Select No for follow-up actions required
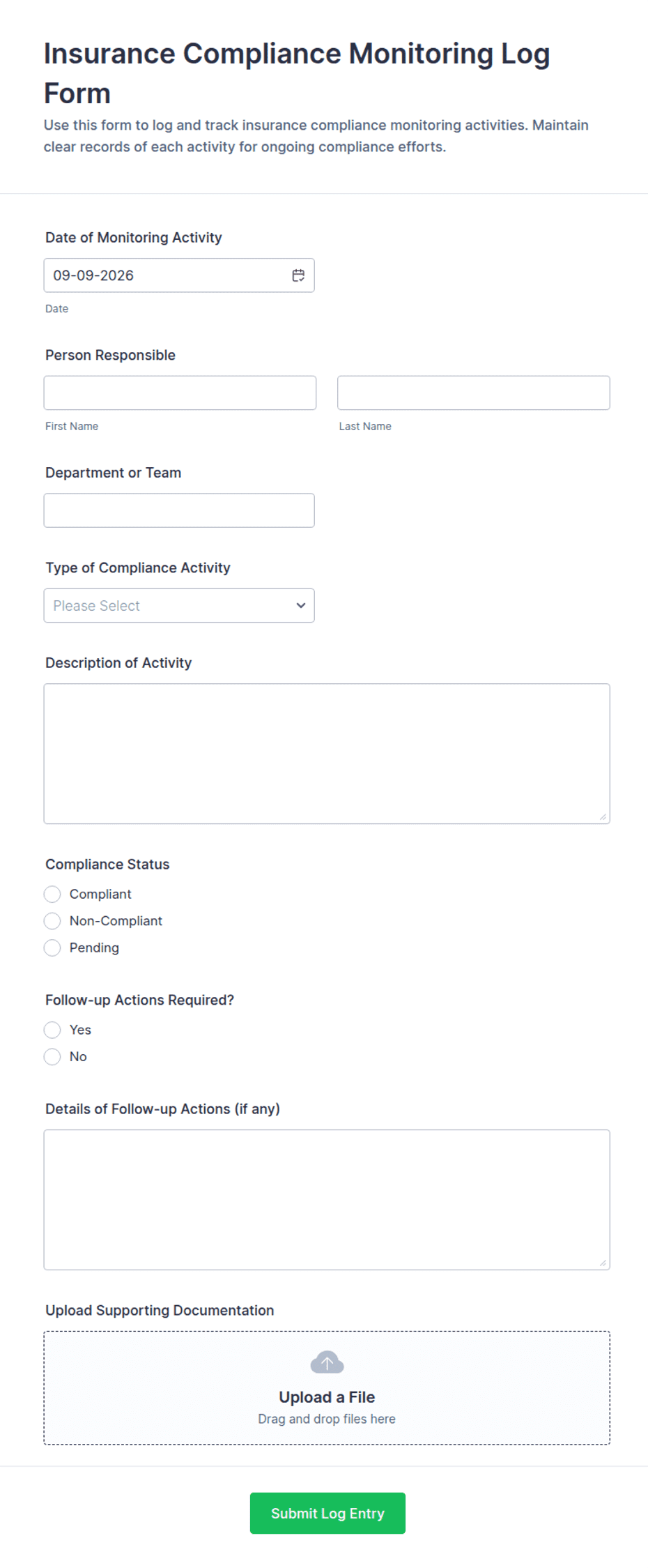This screenshot has width=648, height=1568. (52, 1057)
